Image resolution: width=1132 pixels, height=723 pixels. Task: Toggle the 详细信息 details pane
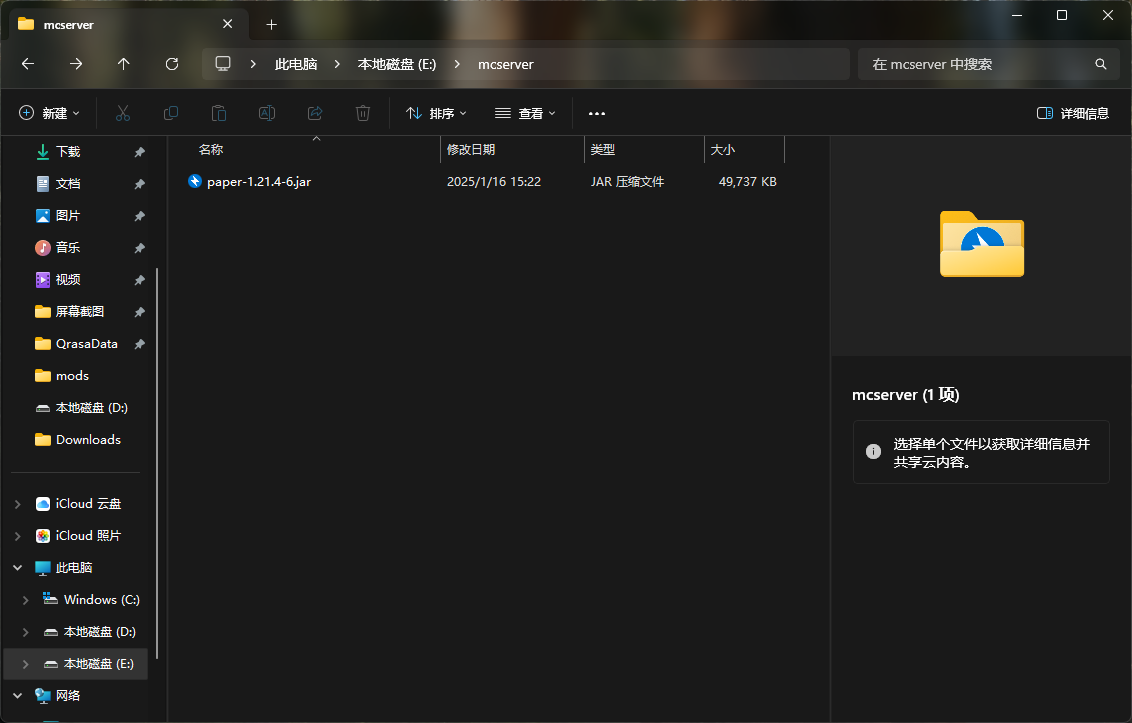point(1073,114)
